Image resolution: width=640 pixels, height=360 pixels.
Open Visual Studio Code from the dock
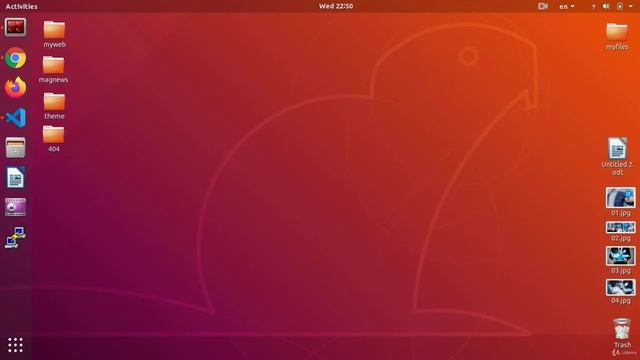click(x=16, y=118)
